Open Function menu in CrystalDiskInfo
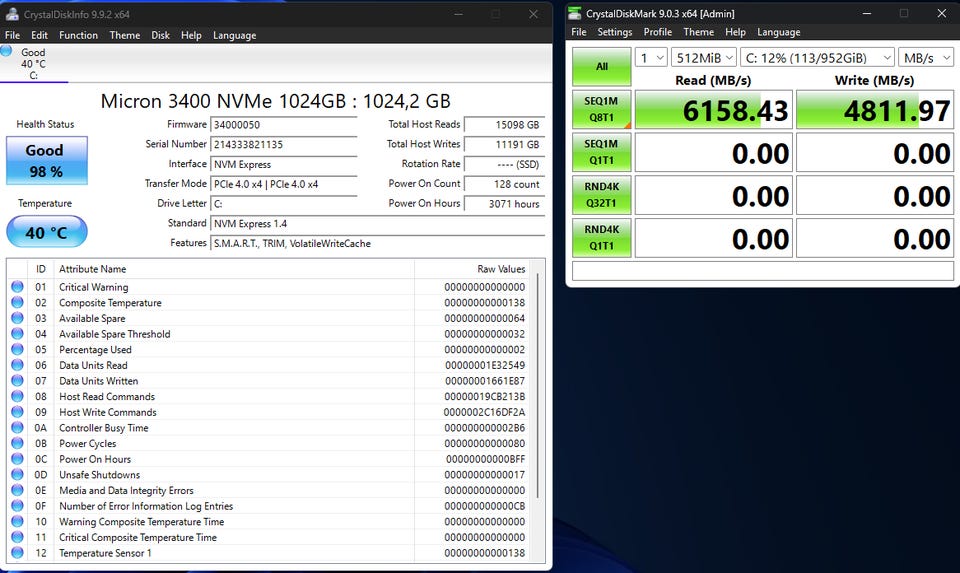Image resolution: width=960 pixels, height=573 pixels. point(78,35)
